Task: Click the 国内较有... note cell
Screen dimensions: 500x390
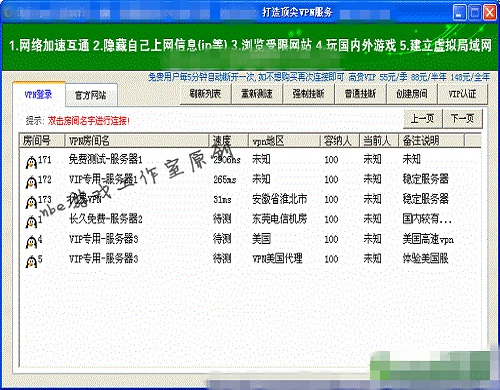Action: point(427,219)
